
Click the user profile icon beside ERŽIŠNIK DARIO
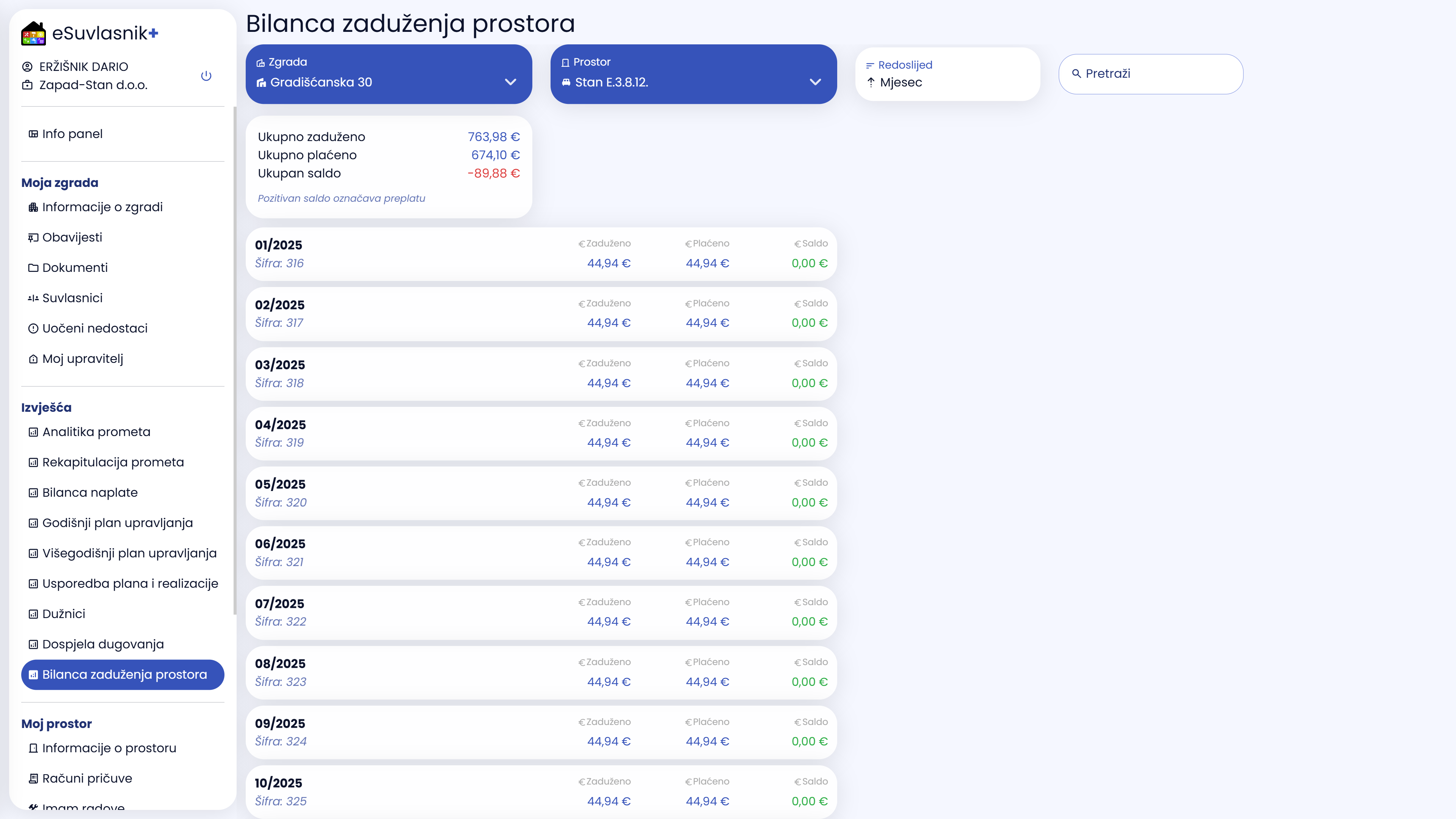27,67
